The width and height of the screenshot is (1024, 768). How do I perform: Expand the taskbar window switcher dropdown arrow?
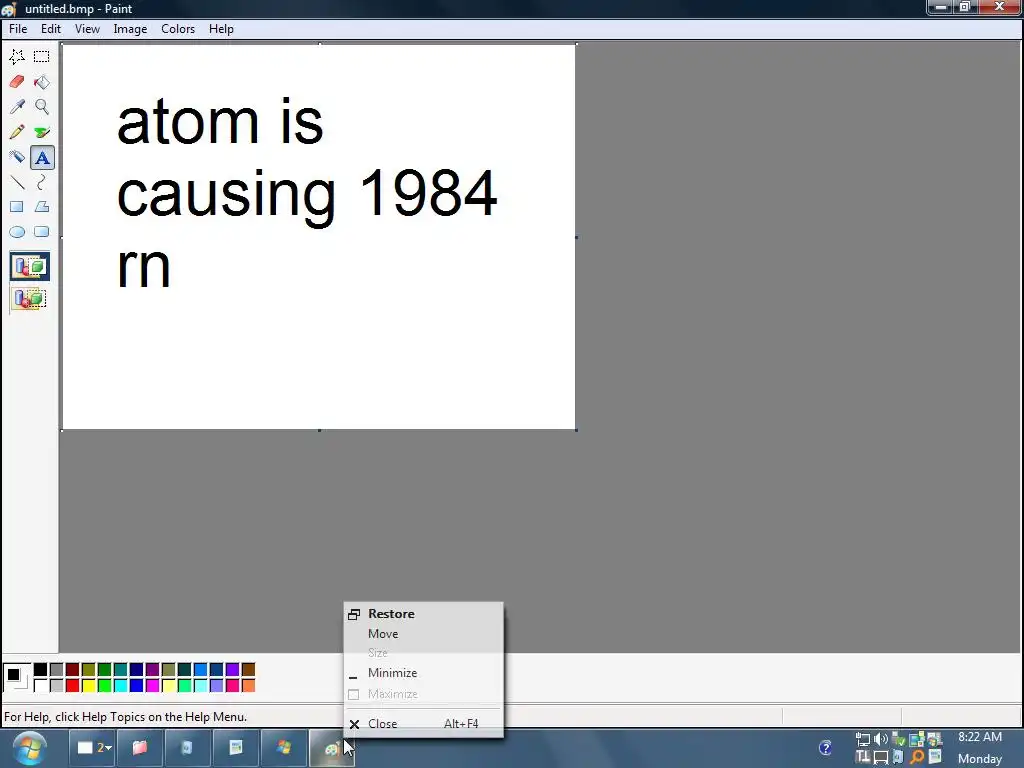108,748
